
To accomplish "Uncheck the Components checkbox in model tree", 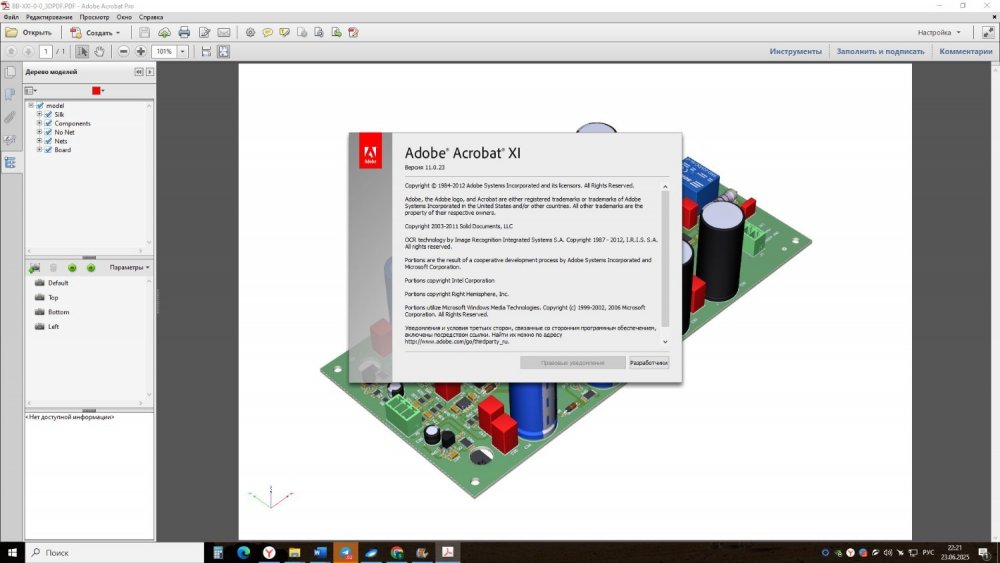I will pos(48,123).
